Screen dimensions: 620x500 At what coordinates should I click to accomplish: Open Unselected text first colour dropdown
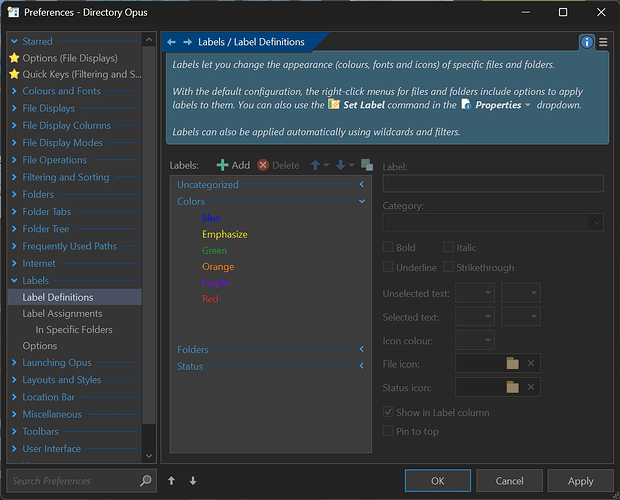(x=475, y=293)
